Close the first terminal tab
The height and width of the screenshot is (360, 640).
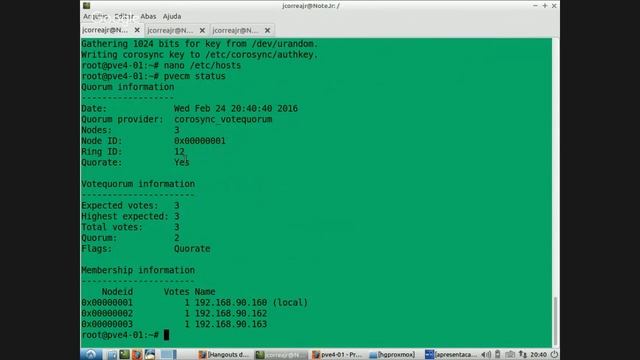(137, 30)
